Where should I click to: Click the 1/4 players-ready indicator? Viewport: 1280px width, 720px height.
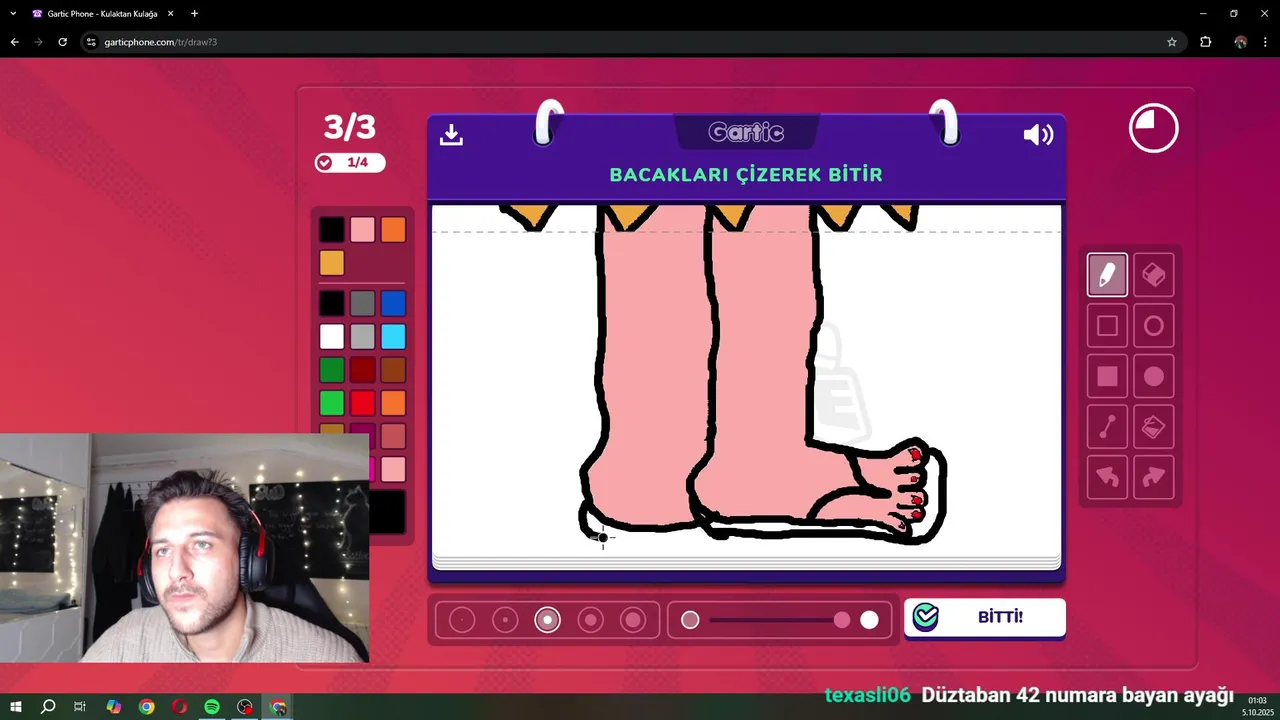click(x=349, y=162)
